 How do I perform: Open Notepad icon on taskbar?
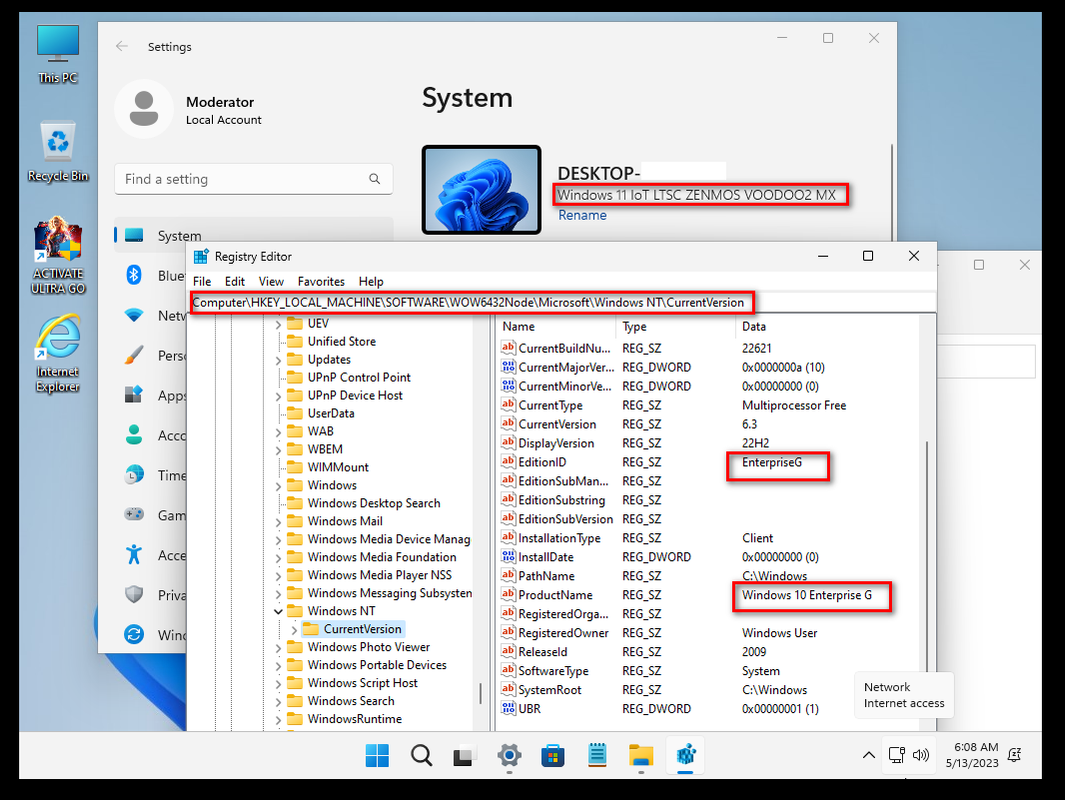point(597,755)
